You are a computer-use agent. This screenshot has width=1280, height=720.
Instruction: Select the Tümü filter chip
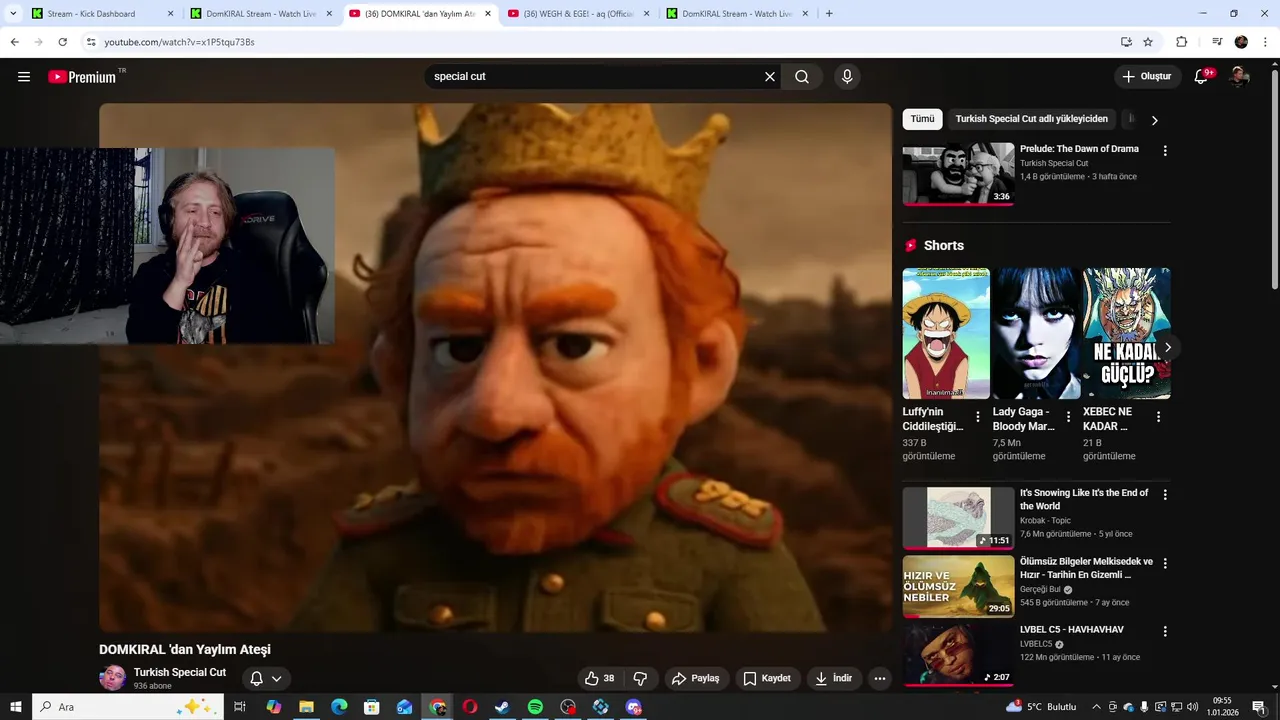pos(922,119)
